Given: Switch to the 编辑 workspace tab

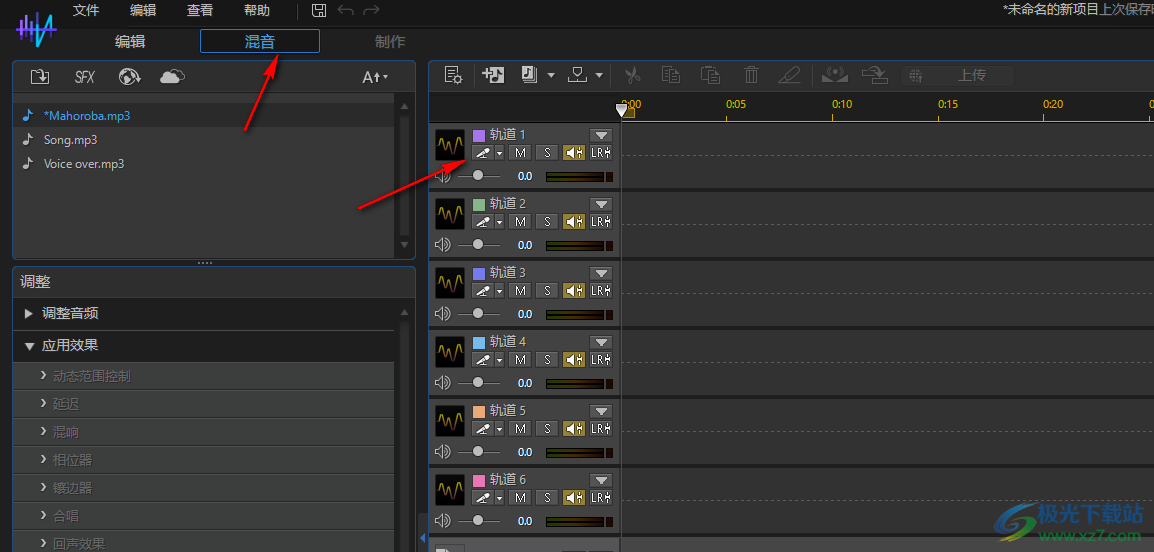Looking at the screenshot, I should (x=130, y=41).
